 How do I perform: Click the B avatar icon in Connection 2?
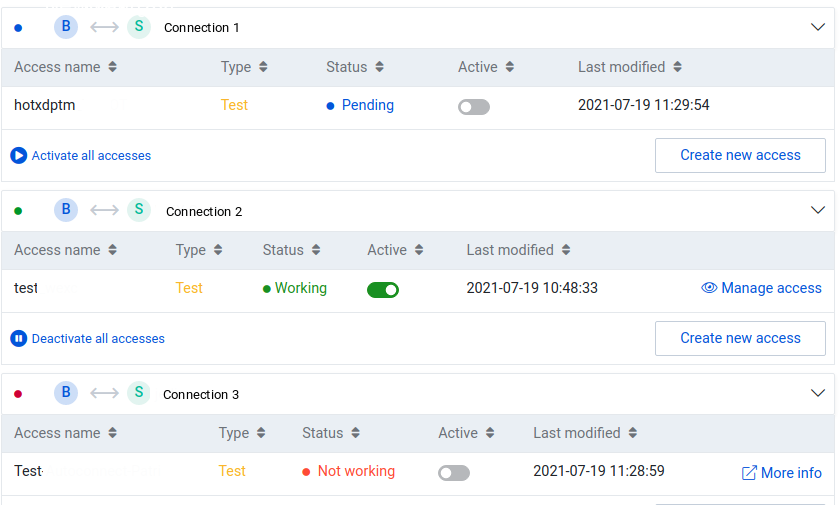click(66, 210)
